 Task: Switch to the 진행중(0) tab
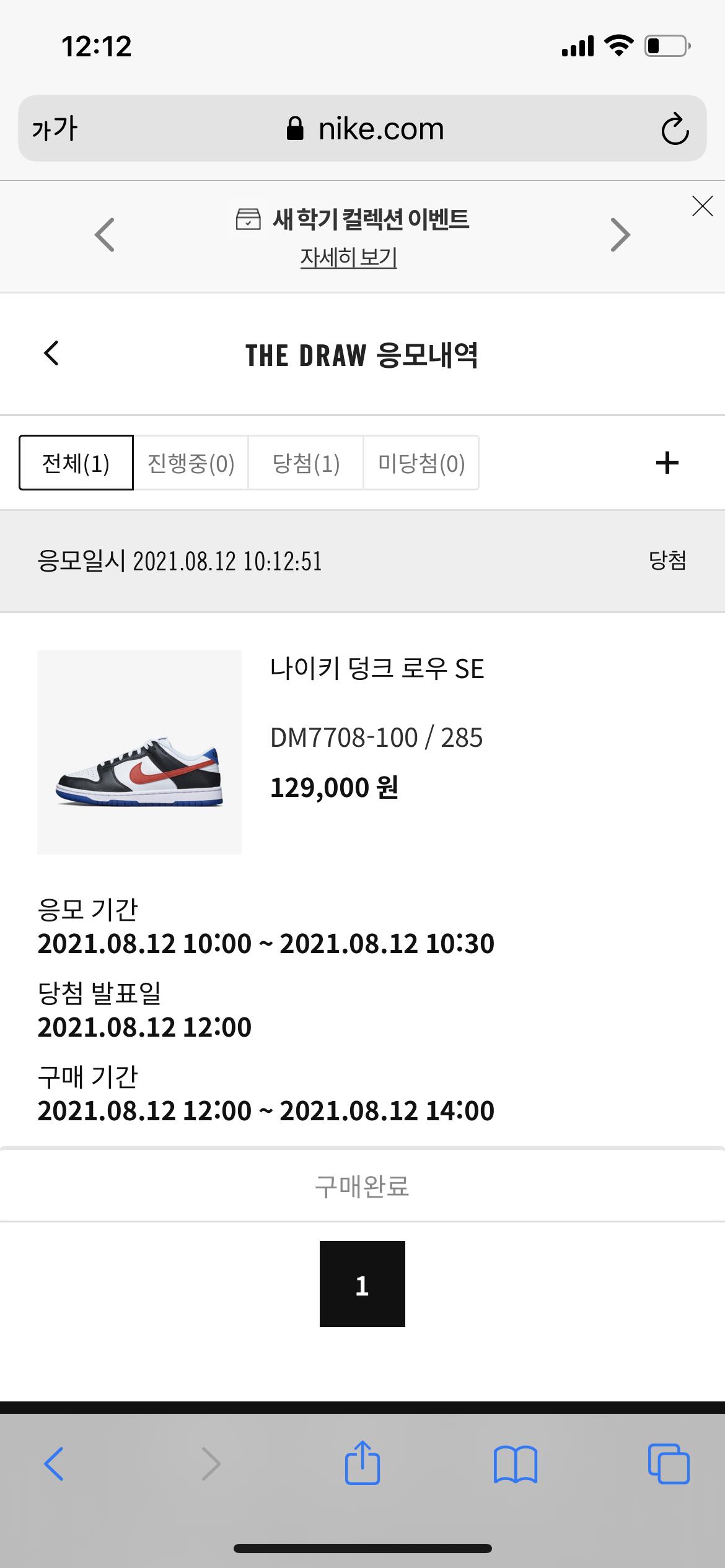pyautogui.click(x=191, y=463)
